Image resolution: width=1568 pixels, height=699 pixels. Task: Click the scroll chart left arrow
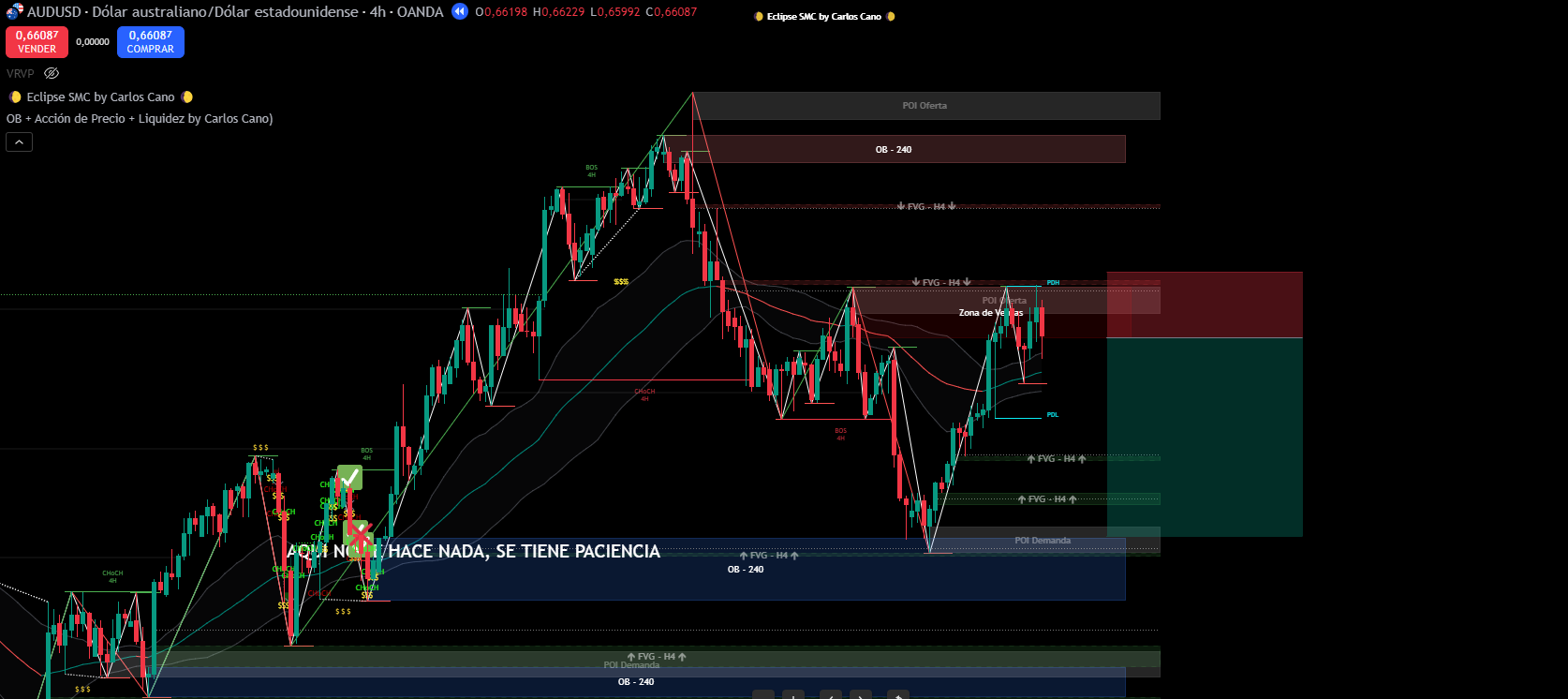(x=830, y=695)
